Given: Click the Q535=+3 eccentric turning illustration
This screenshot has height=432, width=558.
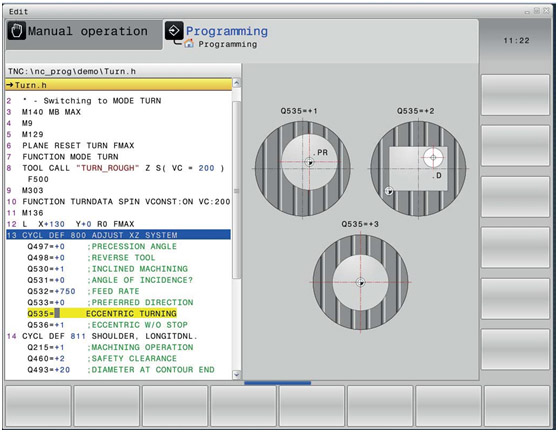Looking at the screenshot, I should (360, 282).
